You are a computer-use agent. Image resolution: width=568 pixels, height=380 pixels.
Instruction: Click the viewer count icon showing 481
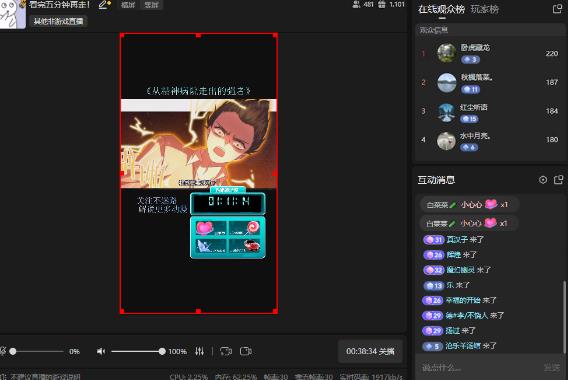pyautogui.click(x=356, y=4)
